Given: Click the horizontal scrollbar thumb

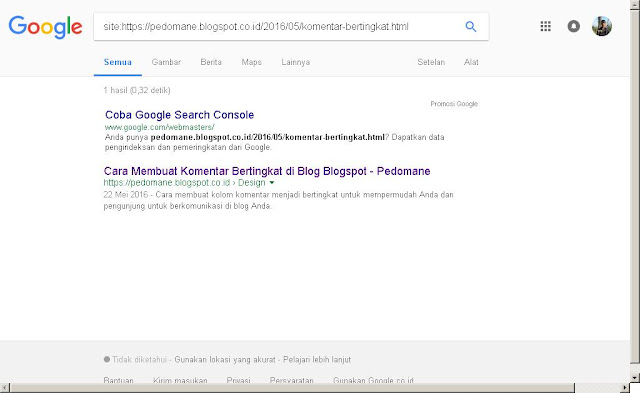Looking at the screenshot, I should coord(292,388).
